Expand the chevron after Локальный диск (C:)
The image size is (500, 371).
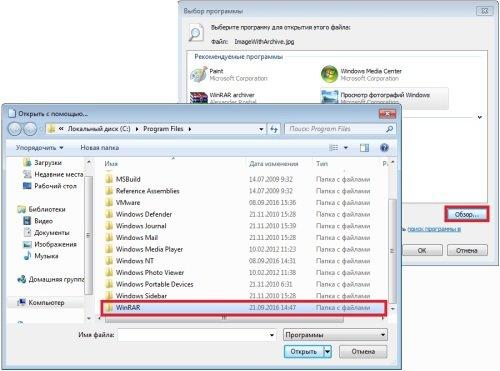pos(137,129)
